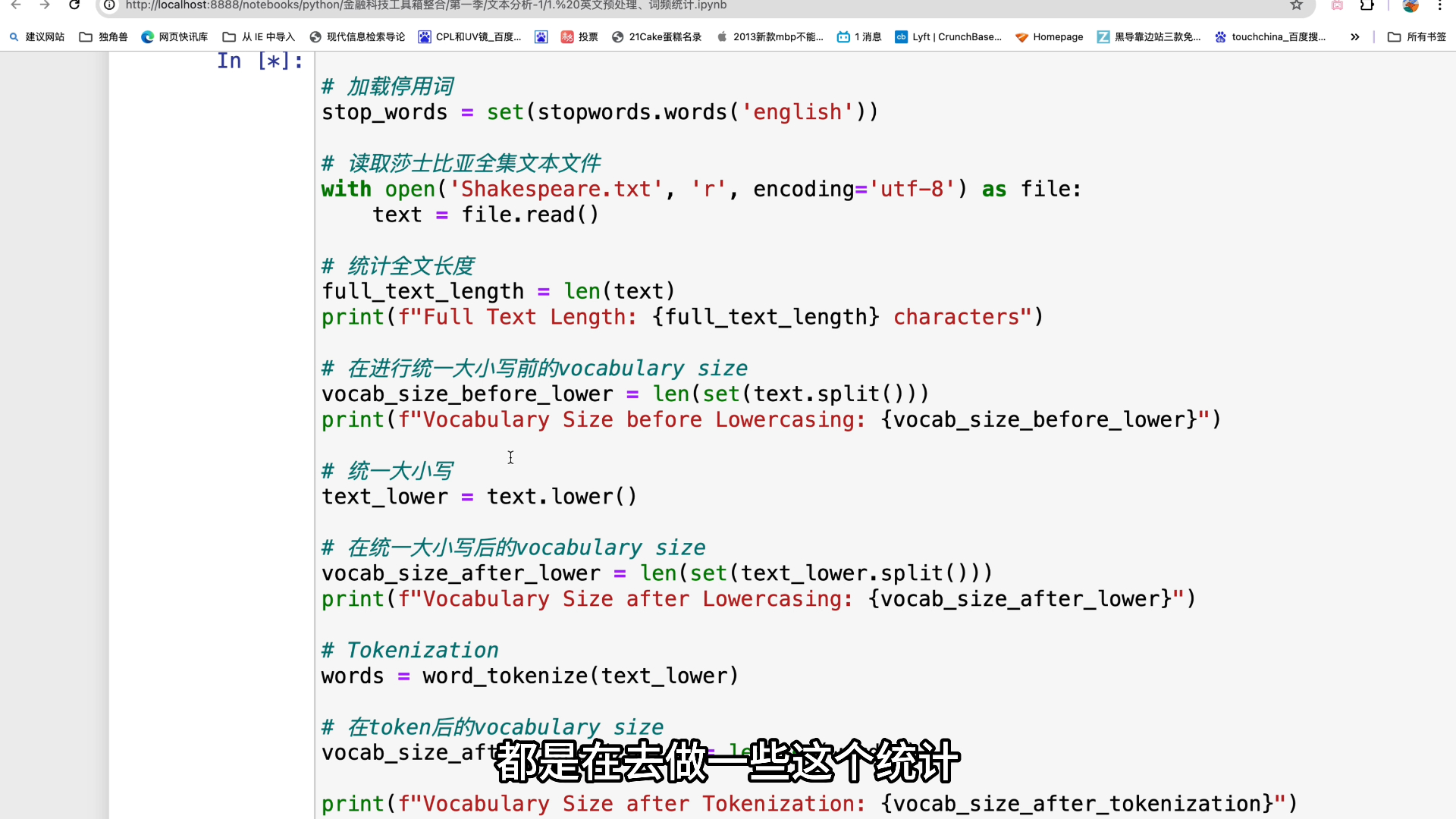
Task: Click the browser profile avatar
Action: point(1410,5)
